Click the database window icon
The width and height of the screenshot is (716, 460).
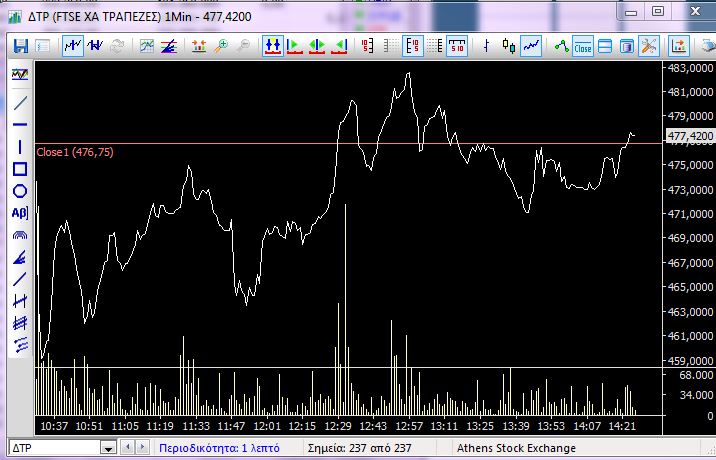[627, 46]
